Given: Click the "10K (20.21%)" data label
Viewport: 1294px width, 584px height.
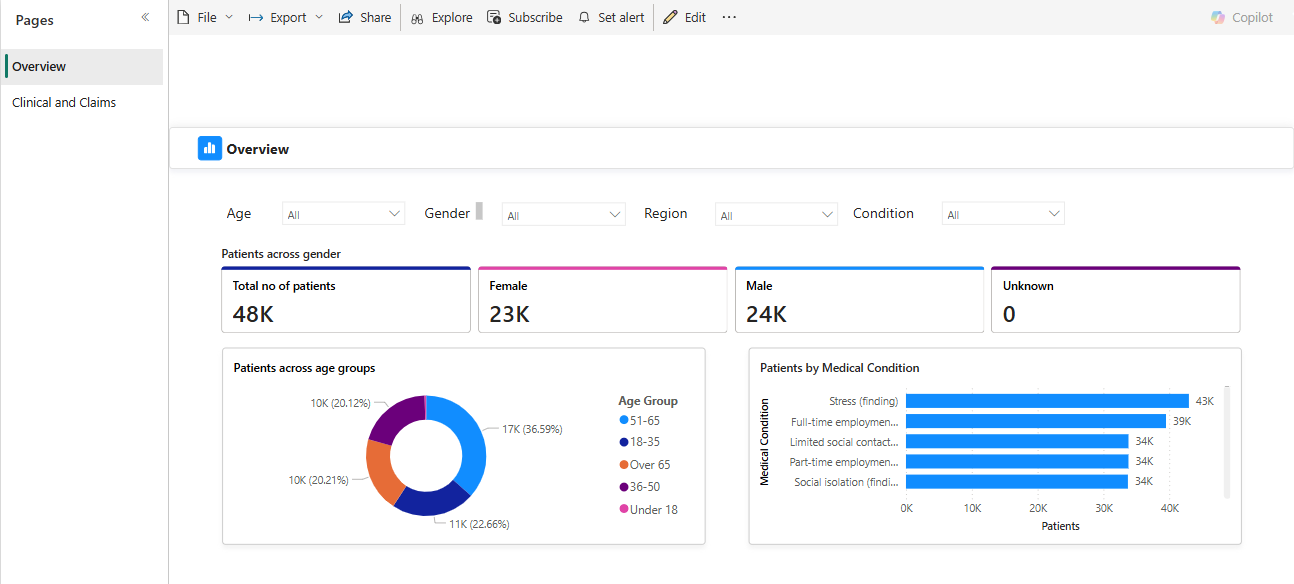Looking at the screenshot, I should pos(319,480).
